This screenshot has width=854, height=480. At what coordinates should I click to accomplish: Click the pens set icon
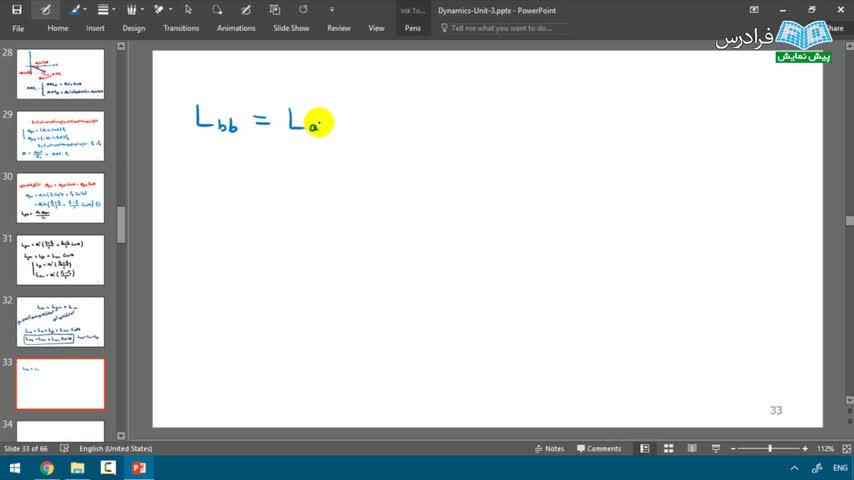132,10
